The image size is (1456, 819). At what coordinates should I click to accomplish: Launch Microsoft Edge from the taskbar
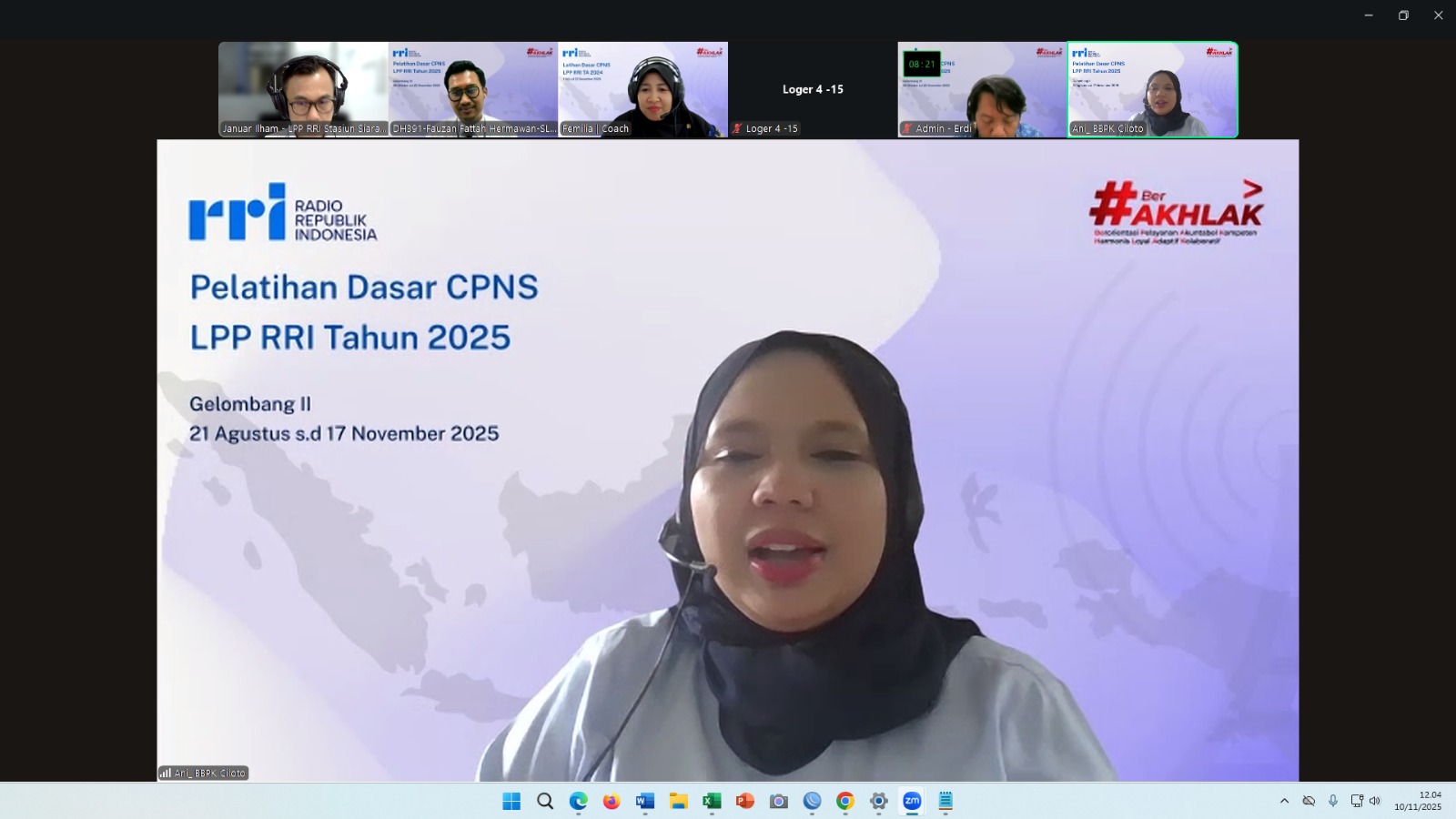(579, 801)
